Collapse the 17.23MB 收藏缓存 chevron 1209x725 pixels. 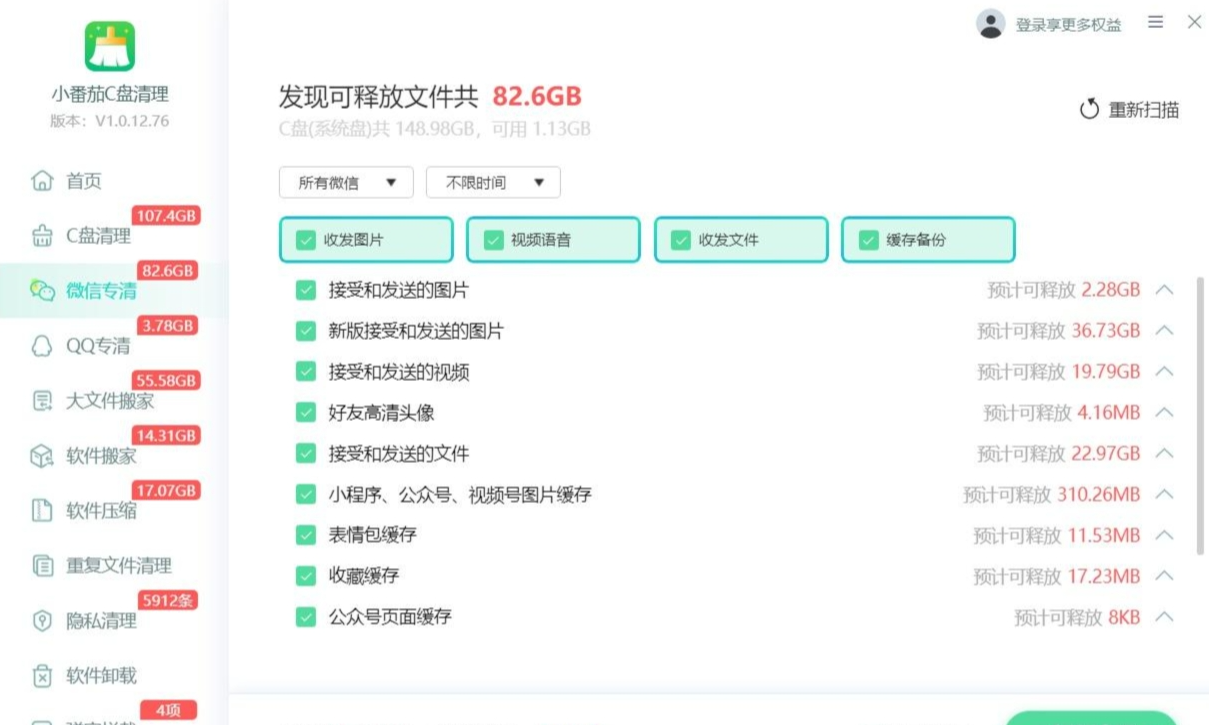pyautogui.click(x=1164, y=576)
